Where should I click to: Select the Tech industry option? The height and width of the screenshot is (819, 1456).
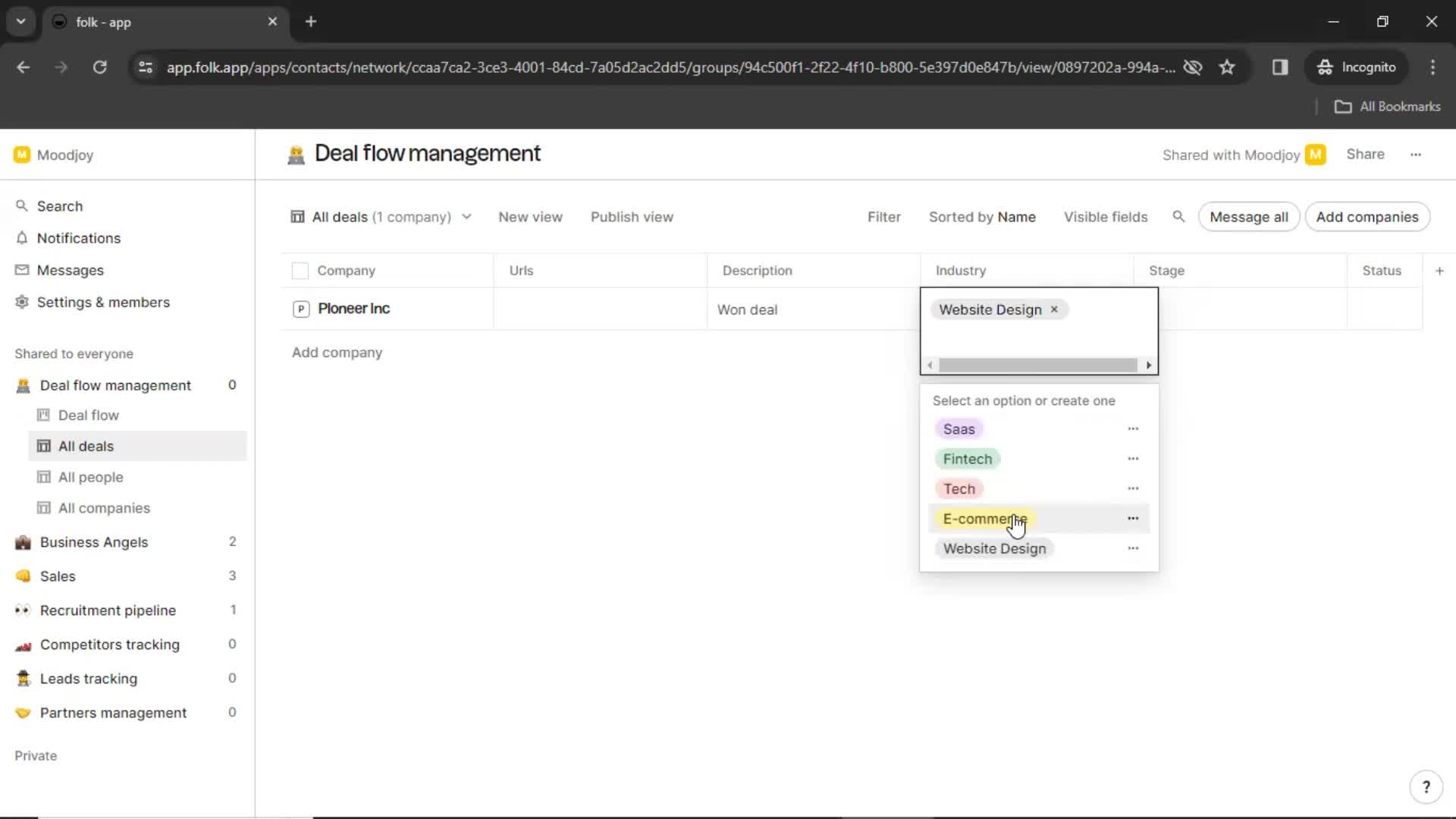click(x=959, y=489)
